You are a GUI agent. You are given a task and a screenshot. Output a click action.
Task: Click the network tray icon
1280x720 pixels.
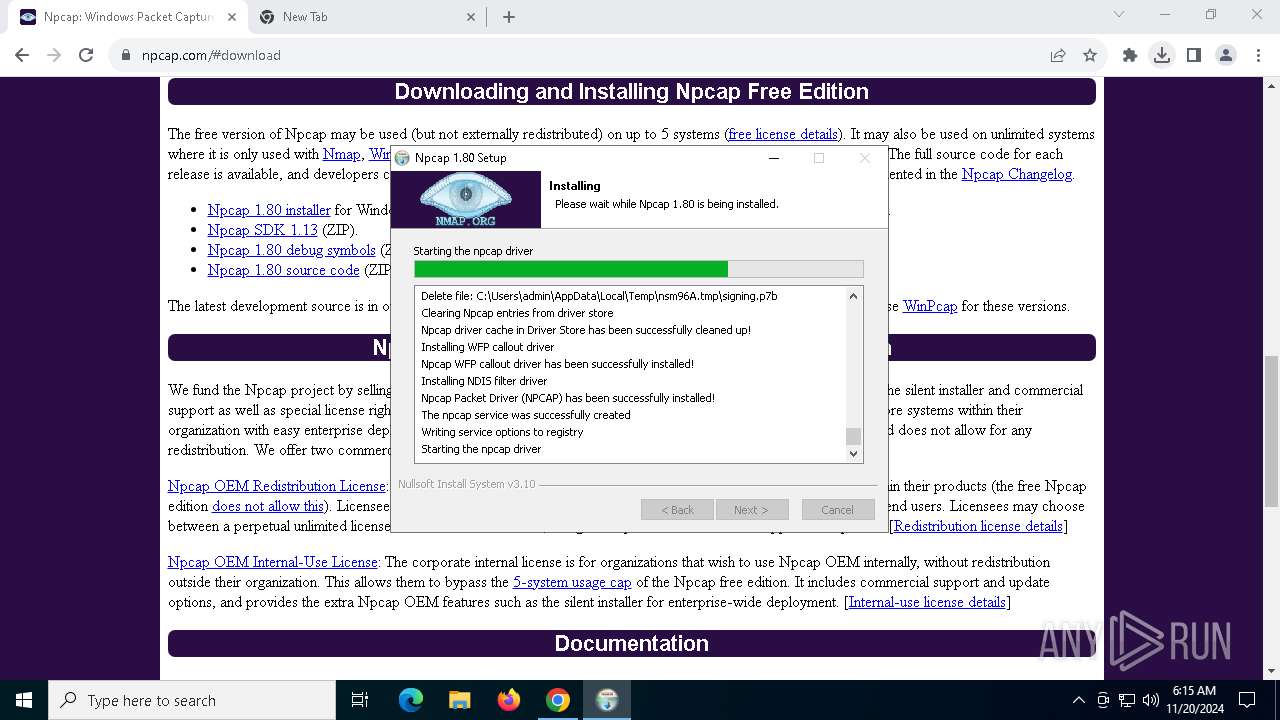coord(1127,700)
